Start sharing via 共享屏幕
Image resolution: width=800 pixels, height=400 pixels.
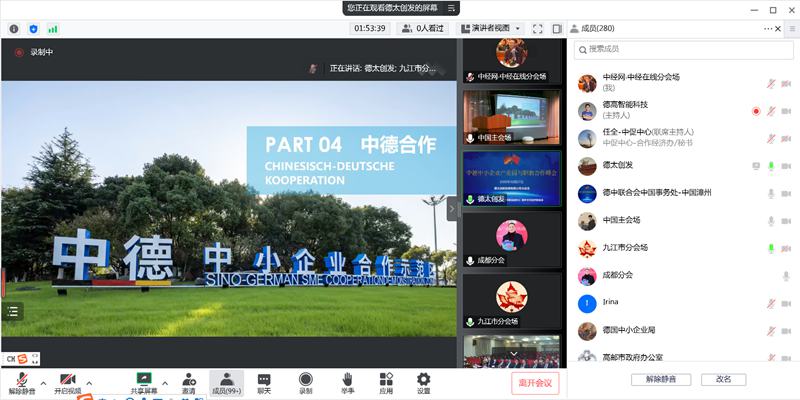[x=144, y=384]
